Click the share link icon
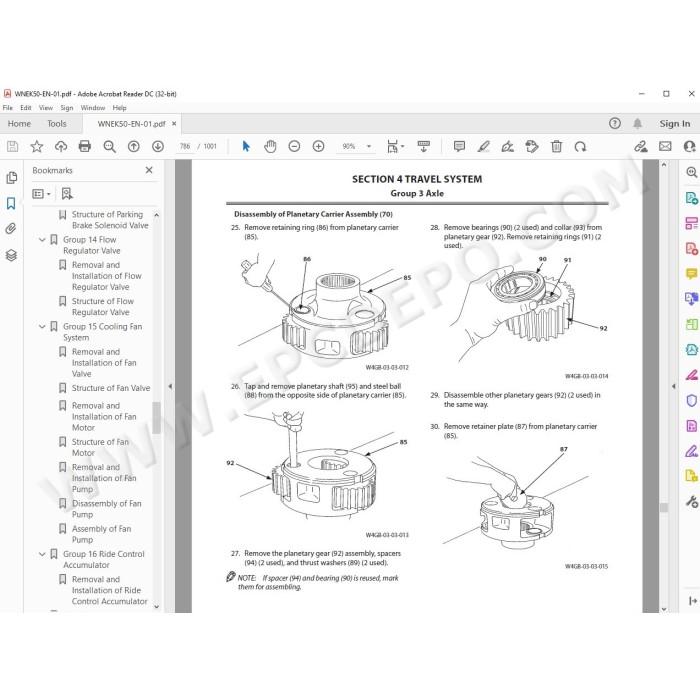 tap(641, 146)
